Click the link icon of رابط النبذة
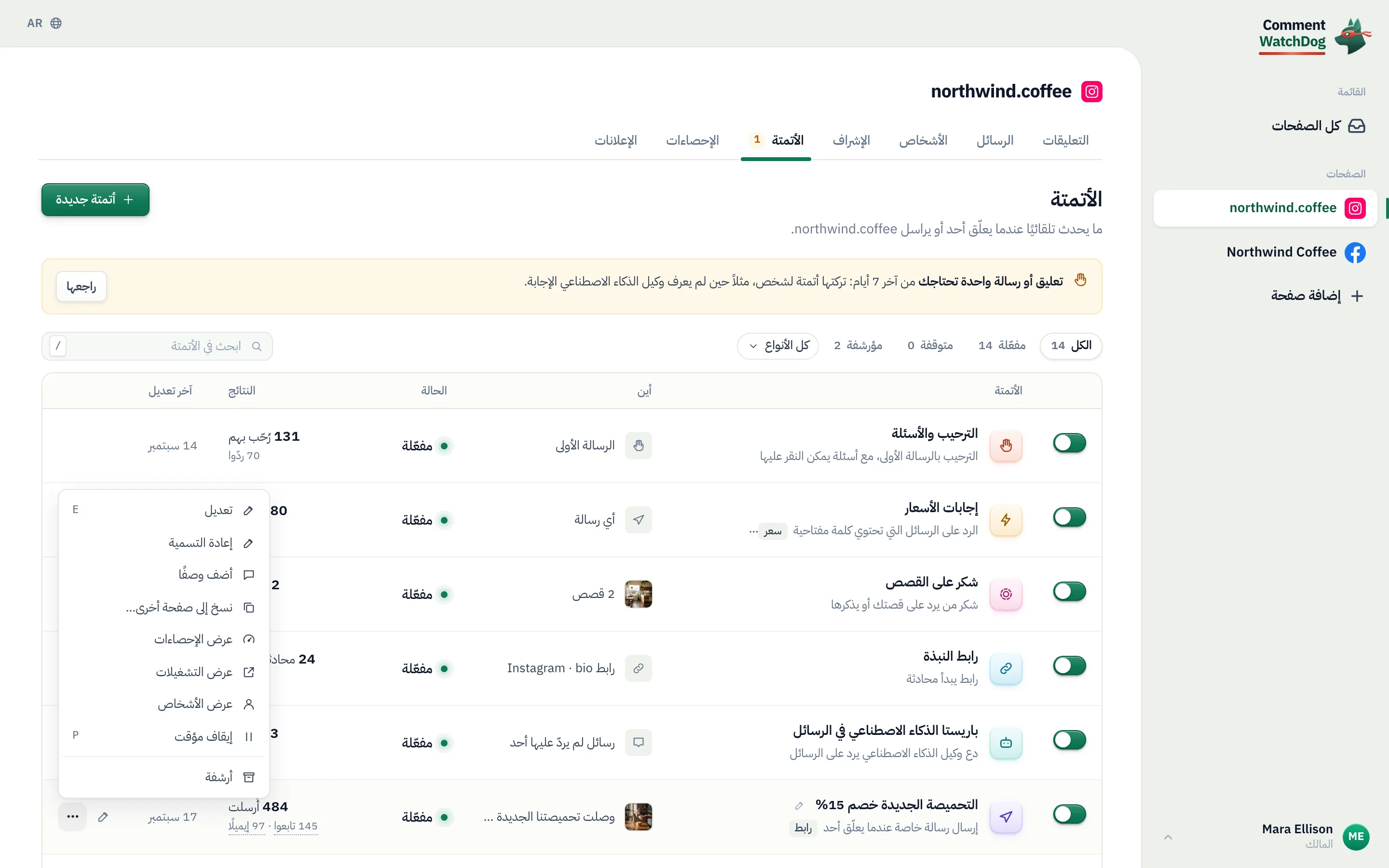1389x868 pixels. (1006, 668)
